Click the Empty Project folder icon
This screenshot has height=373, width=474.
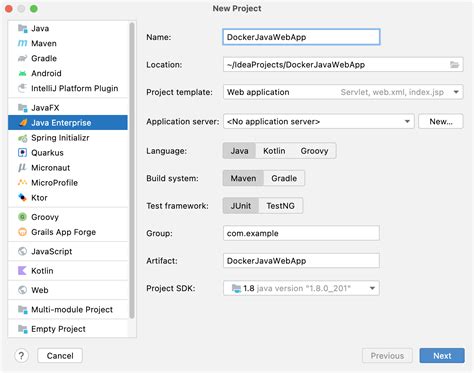coord(23,329)
